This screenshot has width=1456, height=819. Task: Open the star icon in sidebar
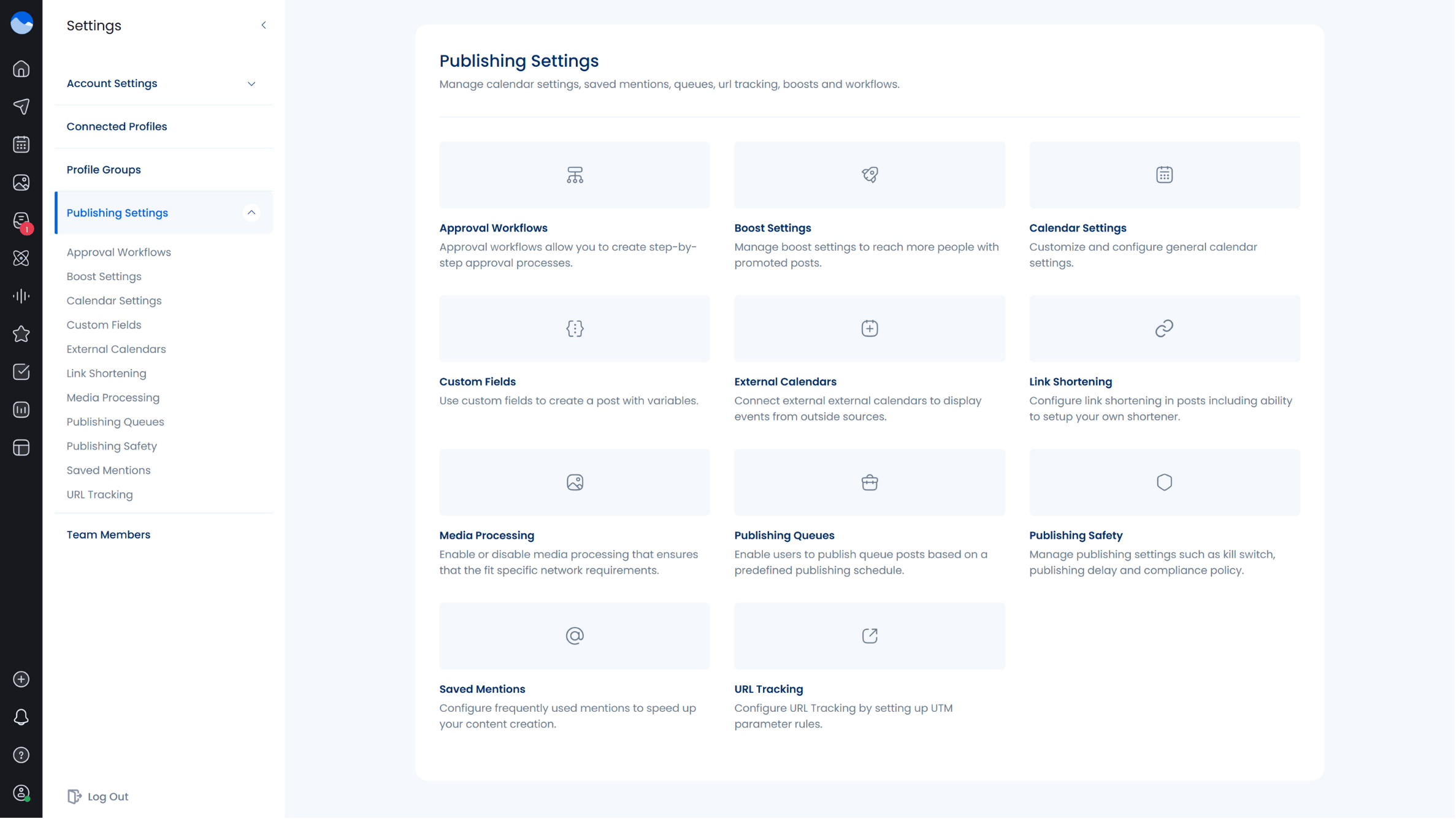pos(21,334)
